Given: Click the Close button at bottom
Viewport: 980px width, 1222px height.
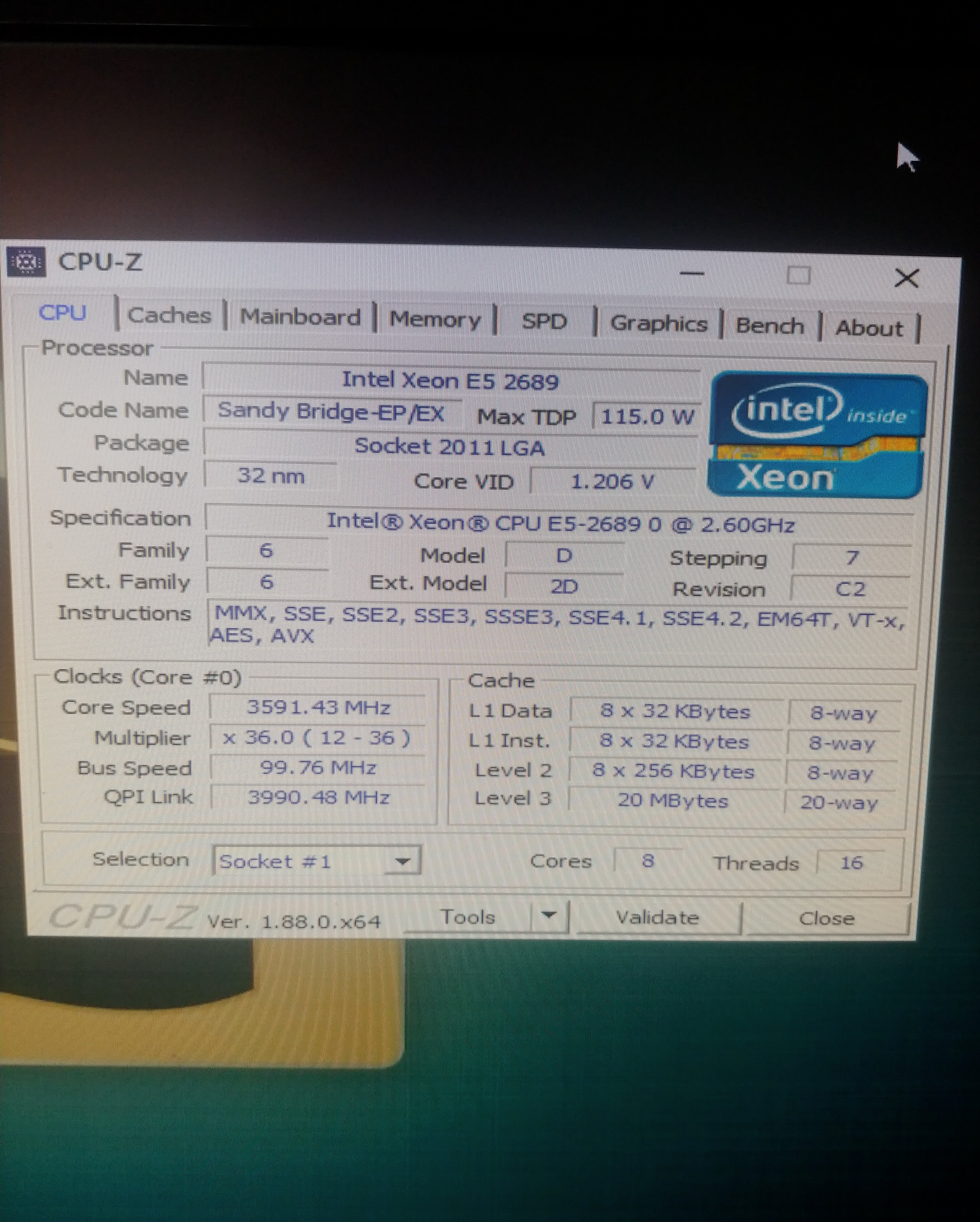Looking at the screenshot, I should [826, 918].
